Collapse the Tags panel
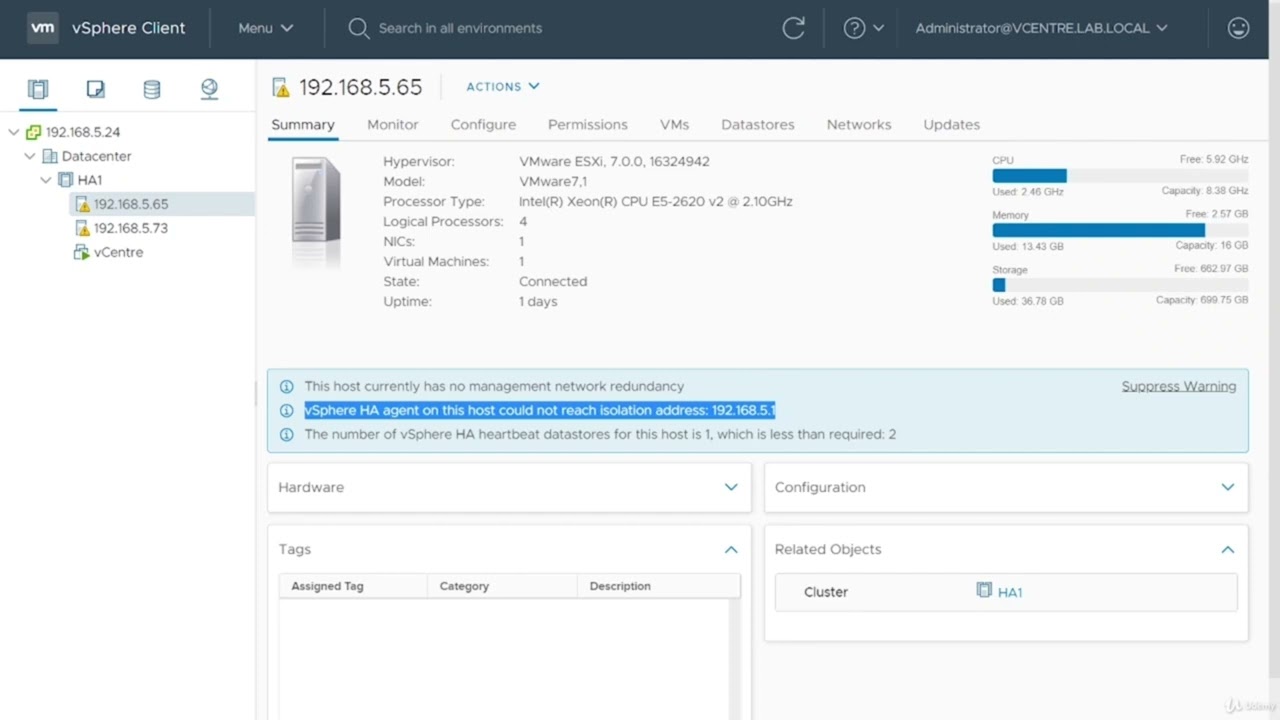The image size is (1280, 720). click(x=731, y=549)
